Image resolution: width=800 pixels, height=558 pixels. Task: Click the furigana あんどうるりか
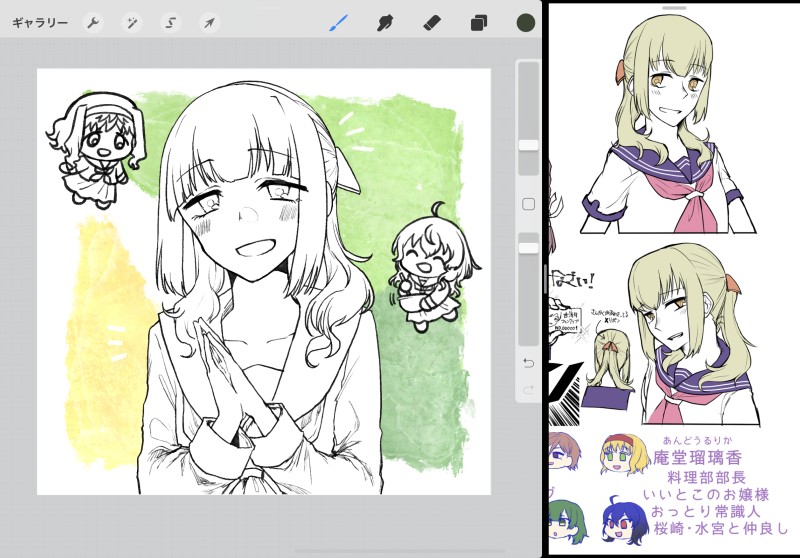pyautogui.click(x=697, y=441)
